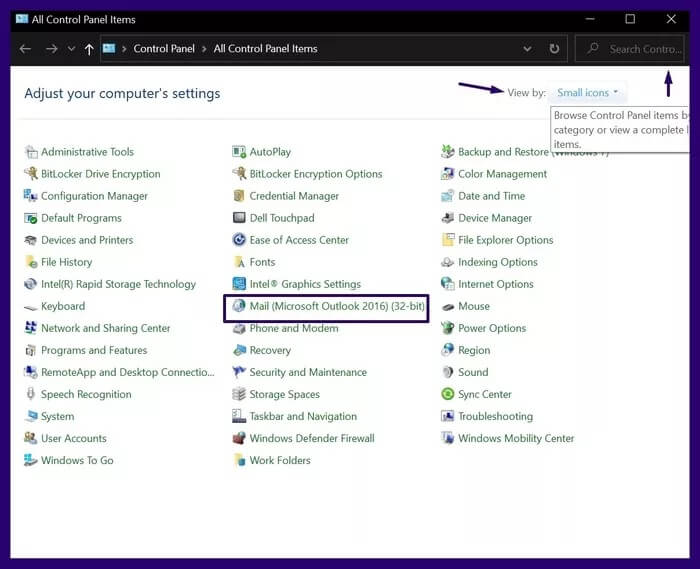Open Network and Sharing Center icon
The height and width of the screenshot is (569, 700).
31,328
